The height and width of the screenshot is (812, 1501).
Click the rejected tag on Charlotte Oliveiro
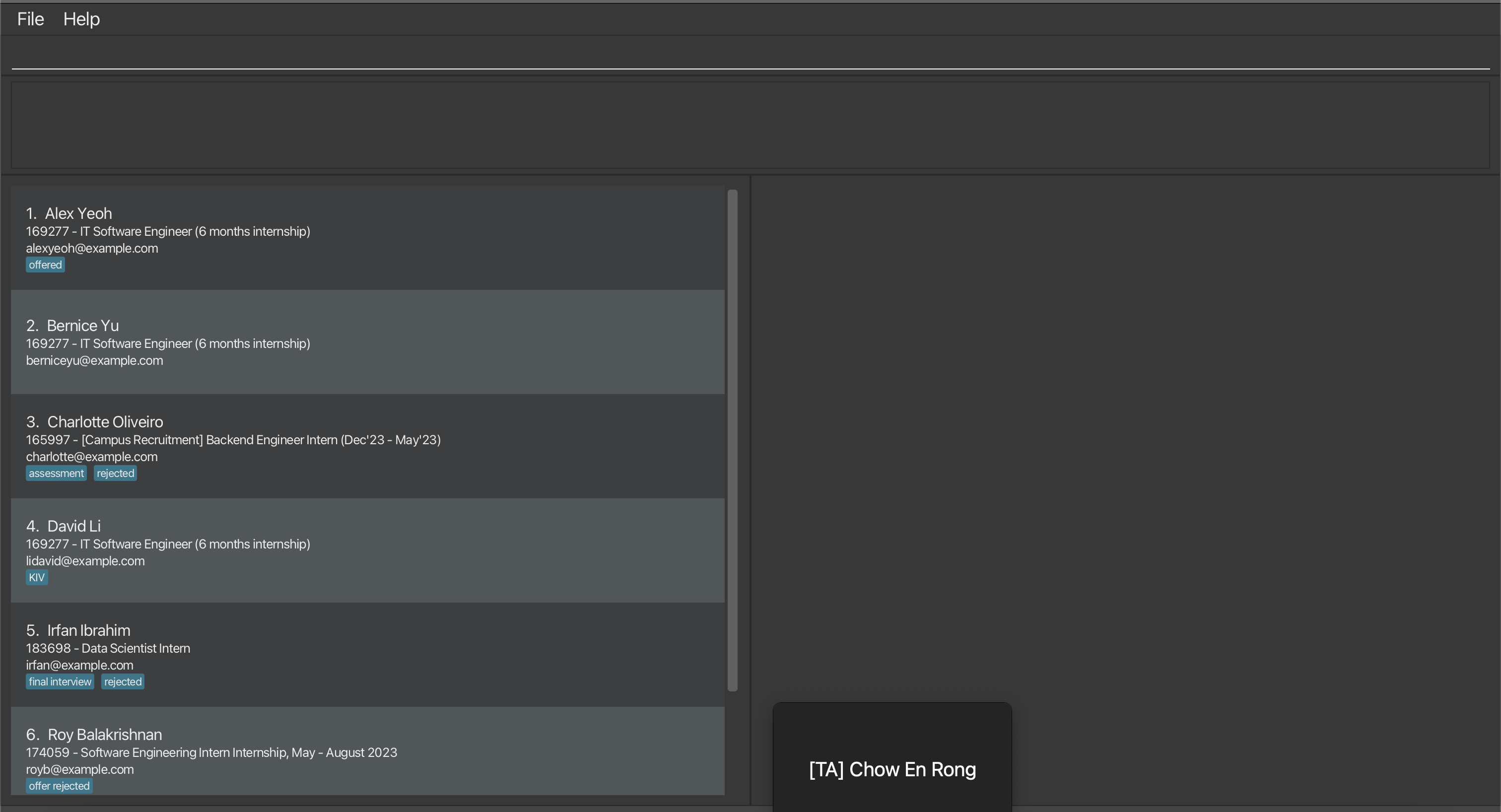115,474
